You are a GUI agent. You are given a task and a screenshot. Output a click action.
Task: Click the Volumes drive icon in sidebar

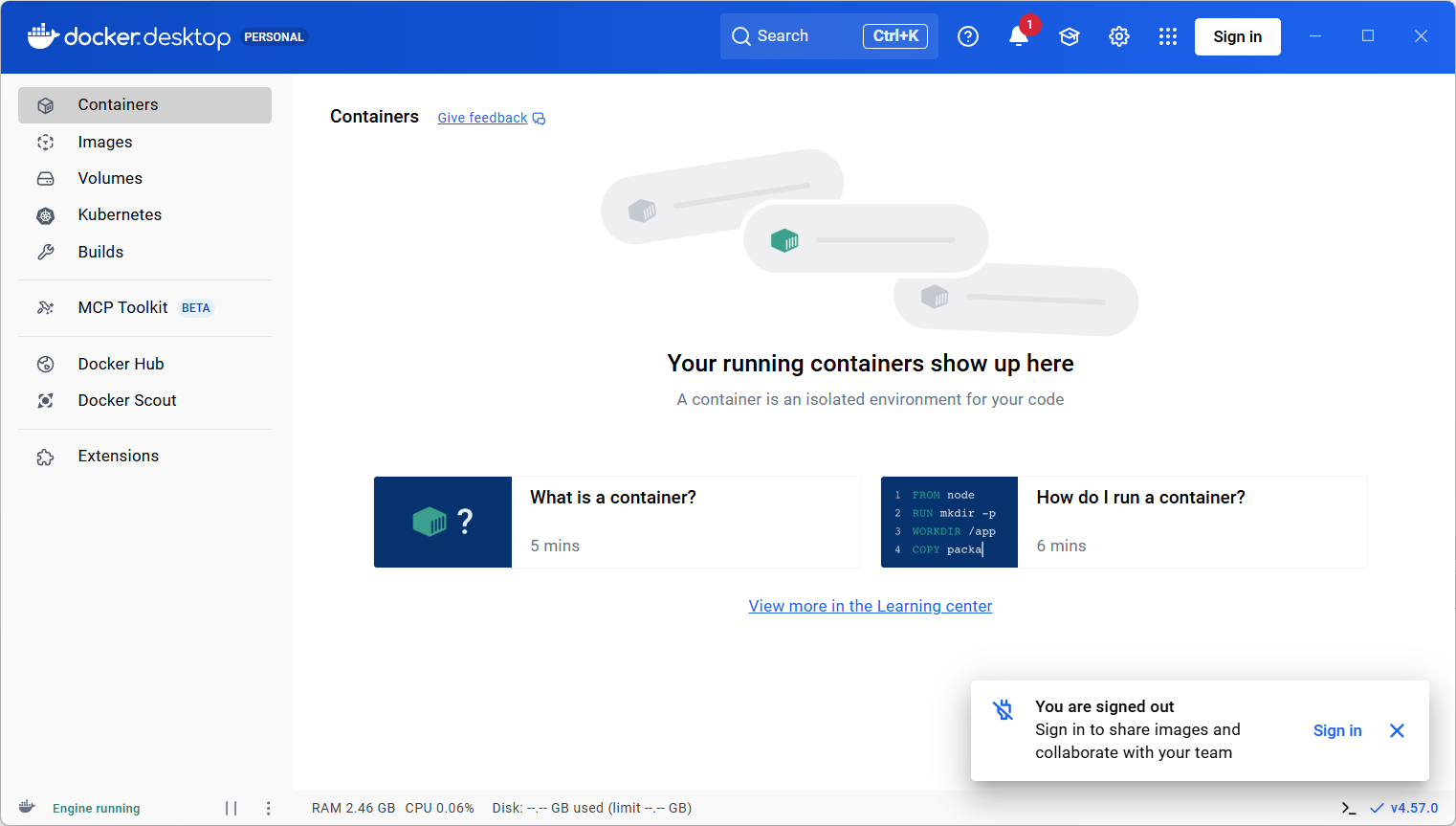coord(45,179)
